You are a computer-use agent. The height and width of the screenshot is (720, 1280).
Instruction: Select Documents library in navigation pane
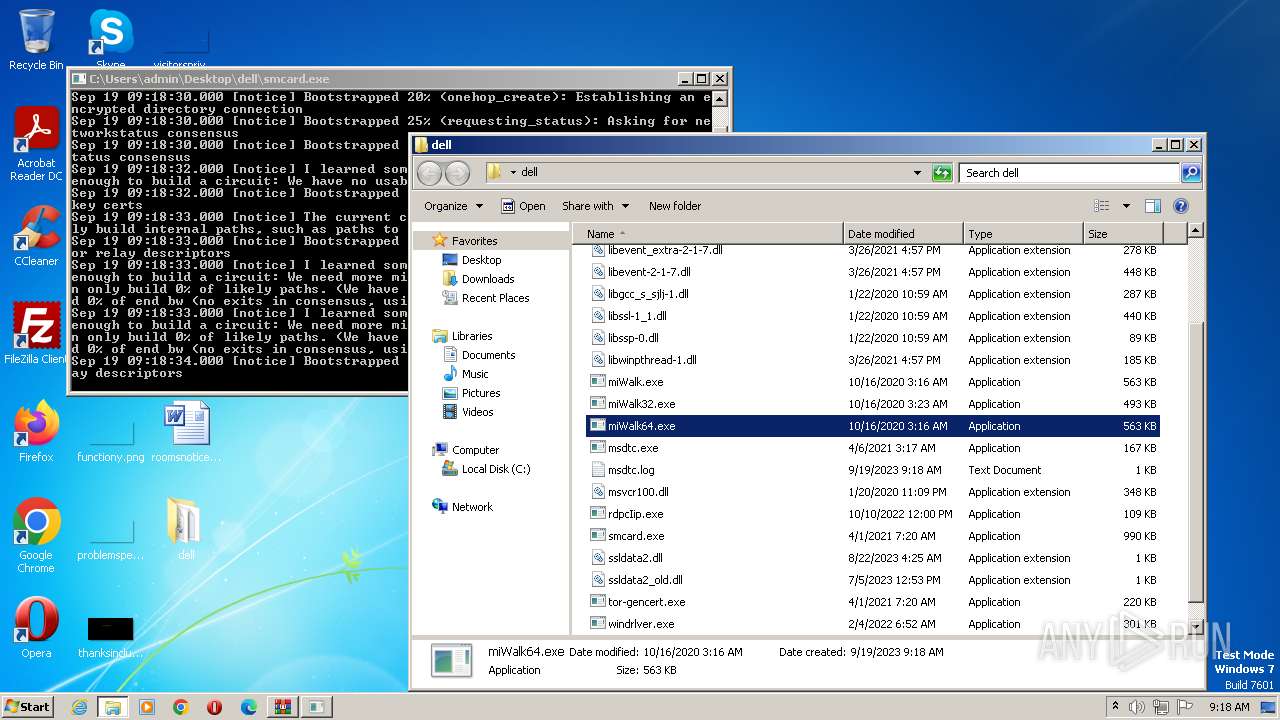pyautogui.click(x=488, y=355)
